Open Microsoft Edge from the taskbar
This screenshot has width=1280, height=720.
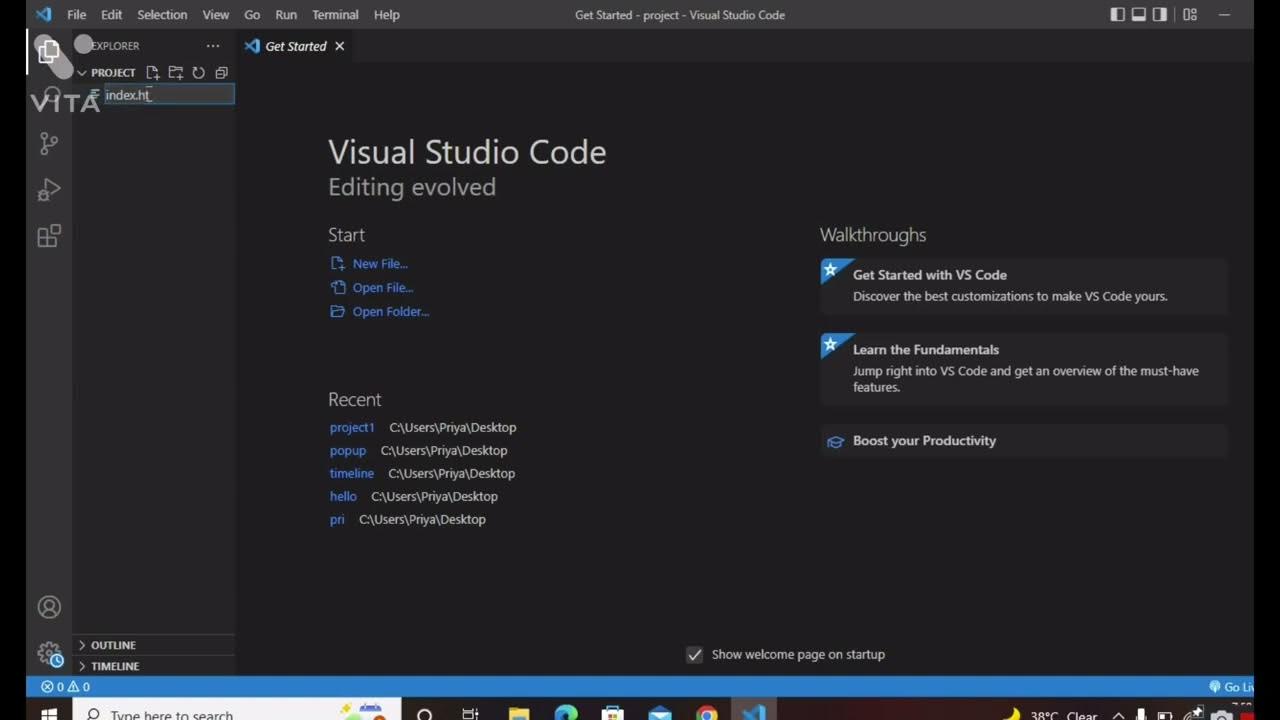(x=566, y=714)
